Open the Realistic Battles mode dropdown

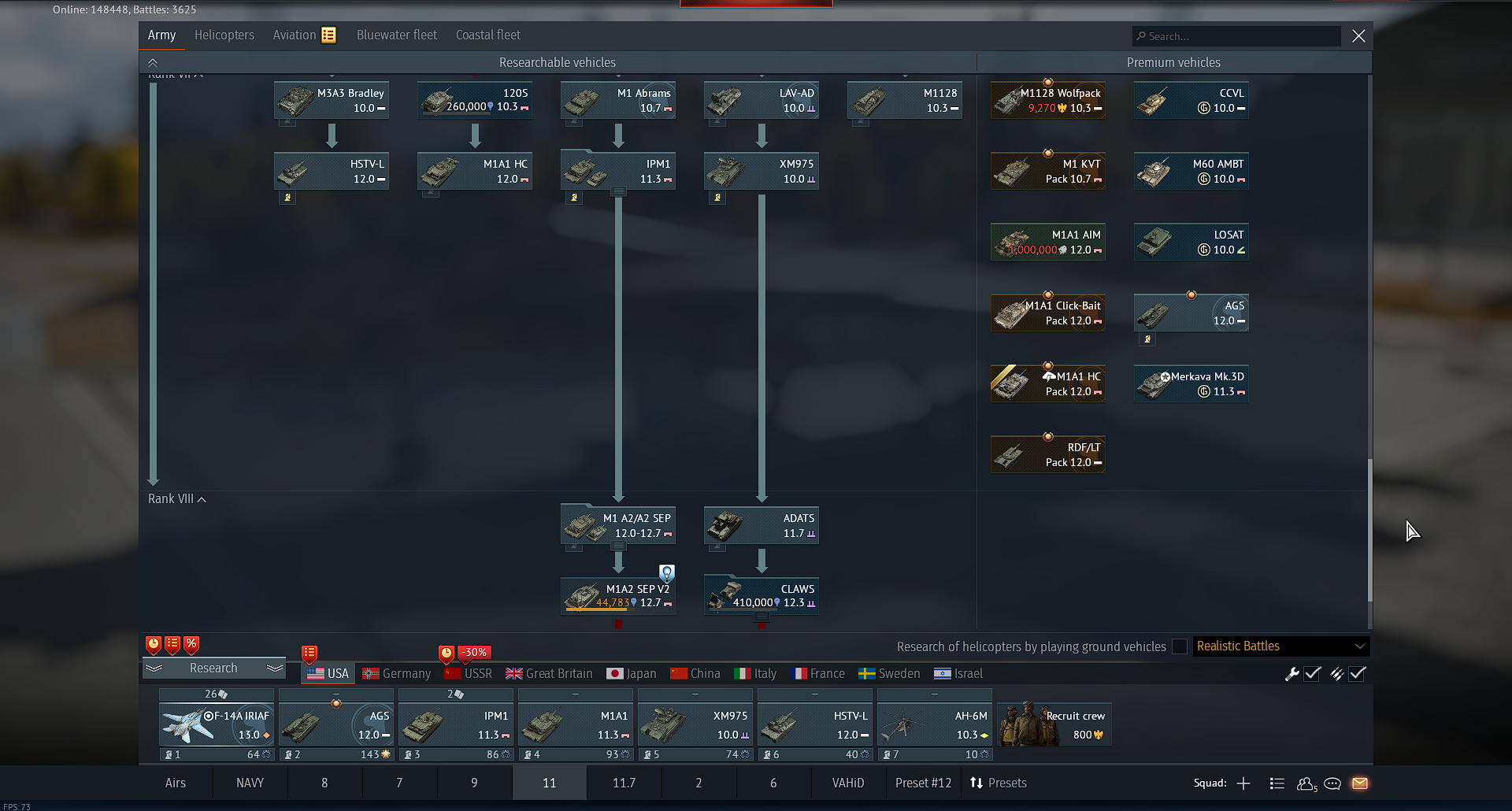(x=1280, y=646)
